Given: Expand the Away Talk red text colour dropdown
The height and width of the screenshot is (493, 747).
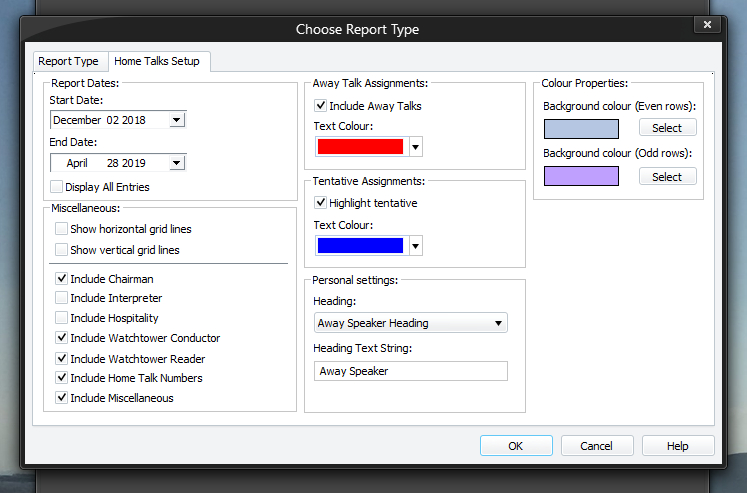Looking at the screenshot, I should pos(416,147).
